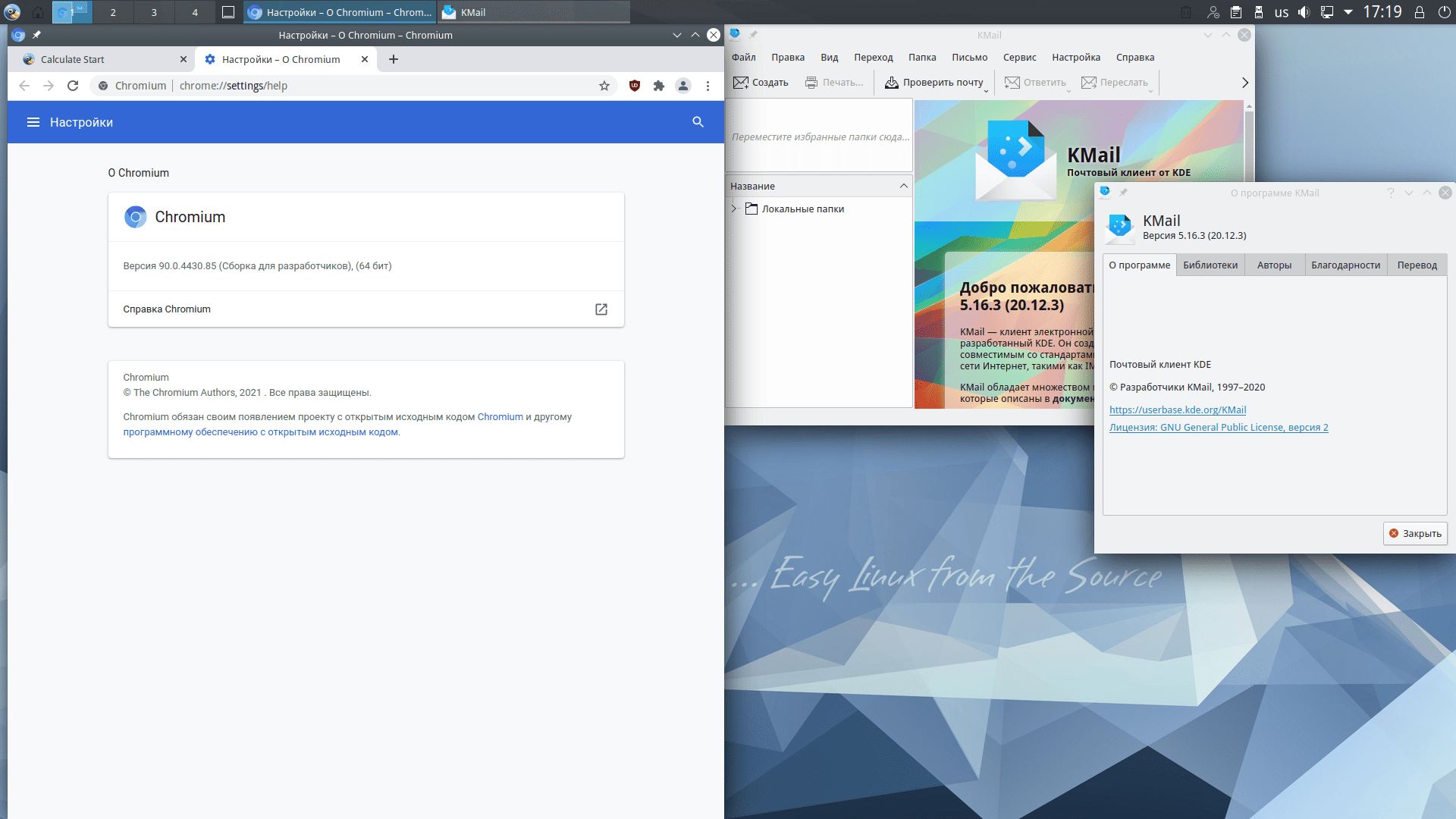Open the user status tray icon
This screenshot has height=819, width=1456.
coord(1213,12)
